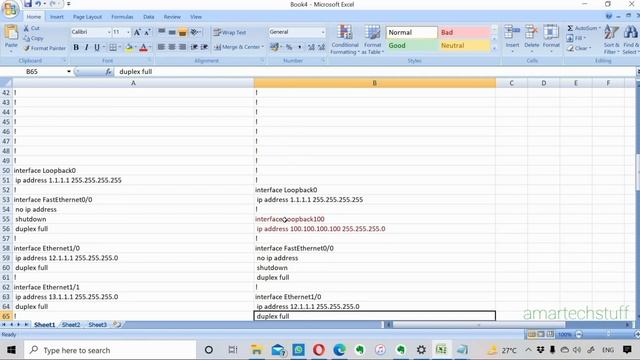Open File Explorer from the taskbar
The width and height of the screenshot is (640, 360).
[257, 350]
